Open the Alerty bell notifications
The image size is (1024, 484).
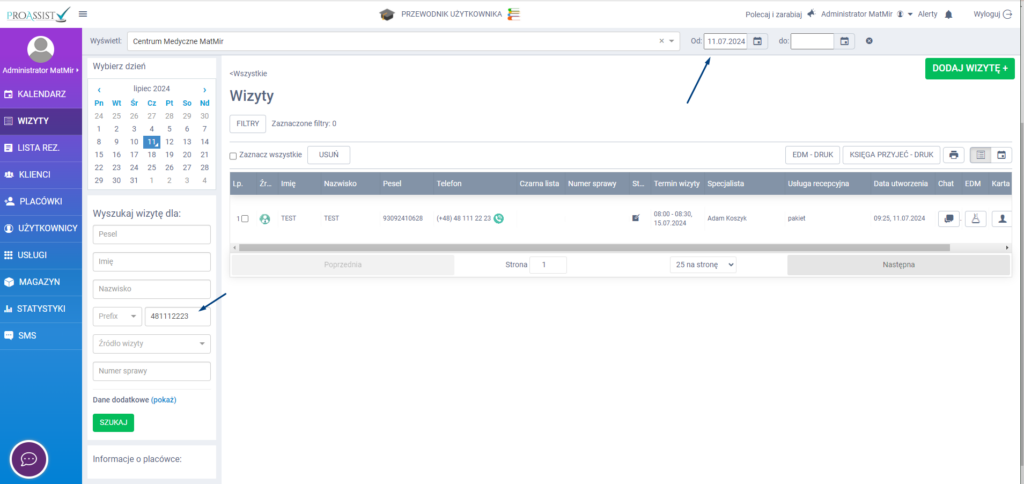coord(948,14)
